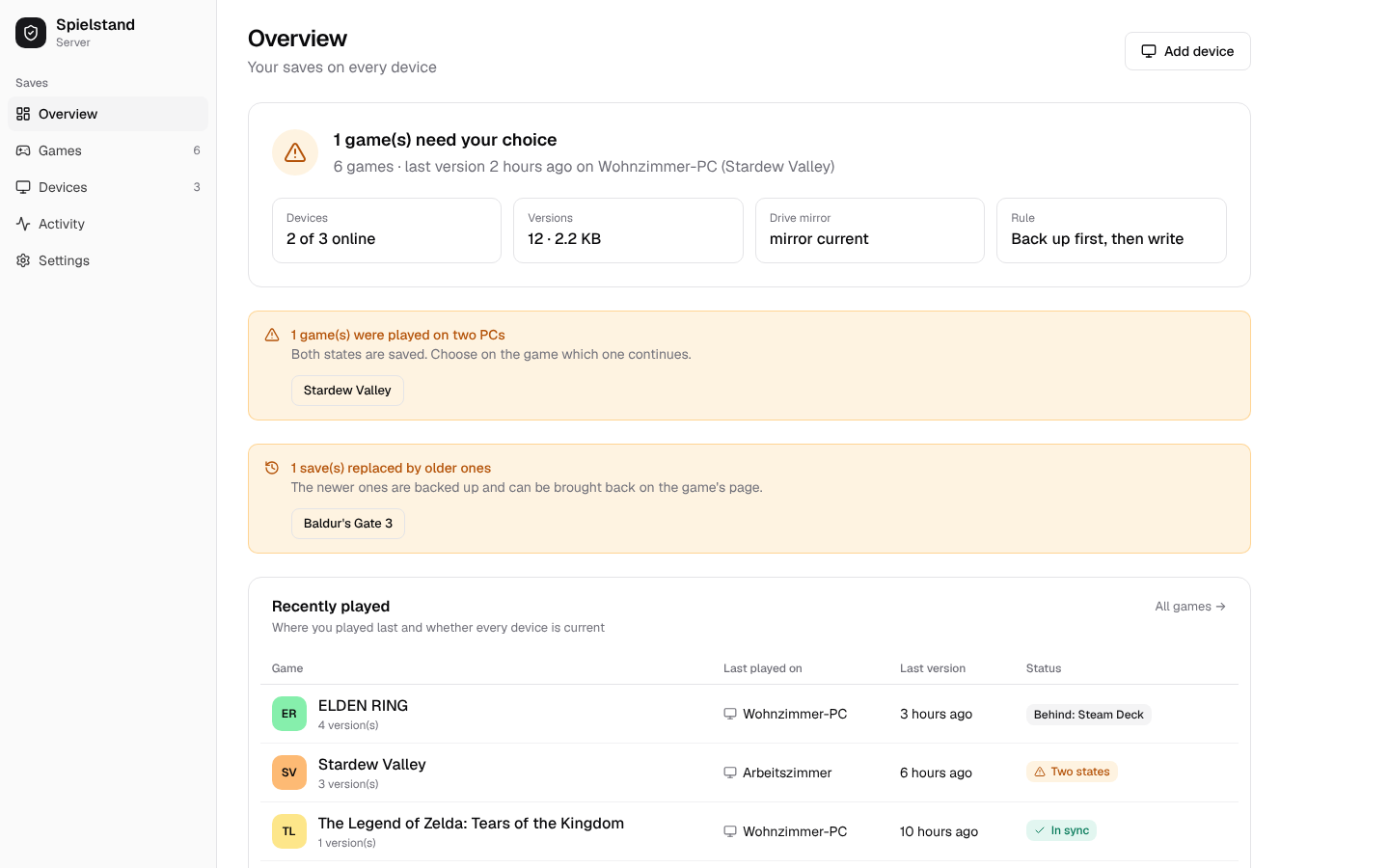Click the 'Two states' status badge

(x=1072, y=772)
